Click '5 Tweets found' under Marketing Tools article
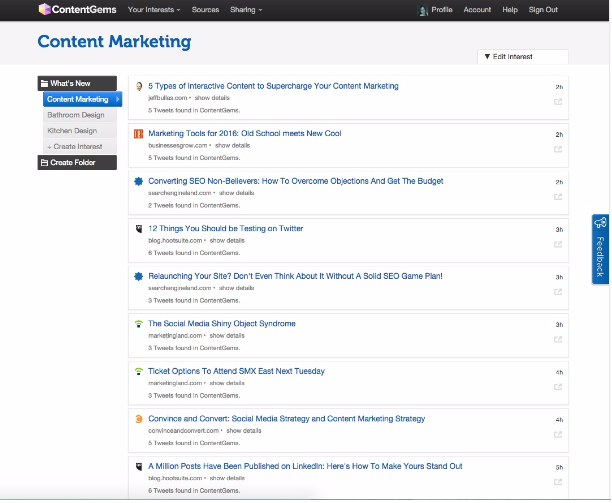 194,158
